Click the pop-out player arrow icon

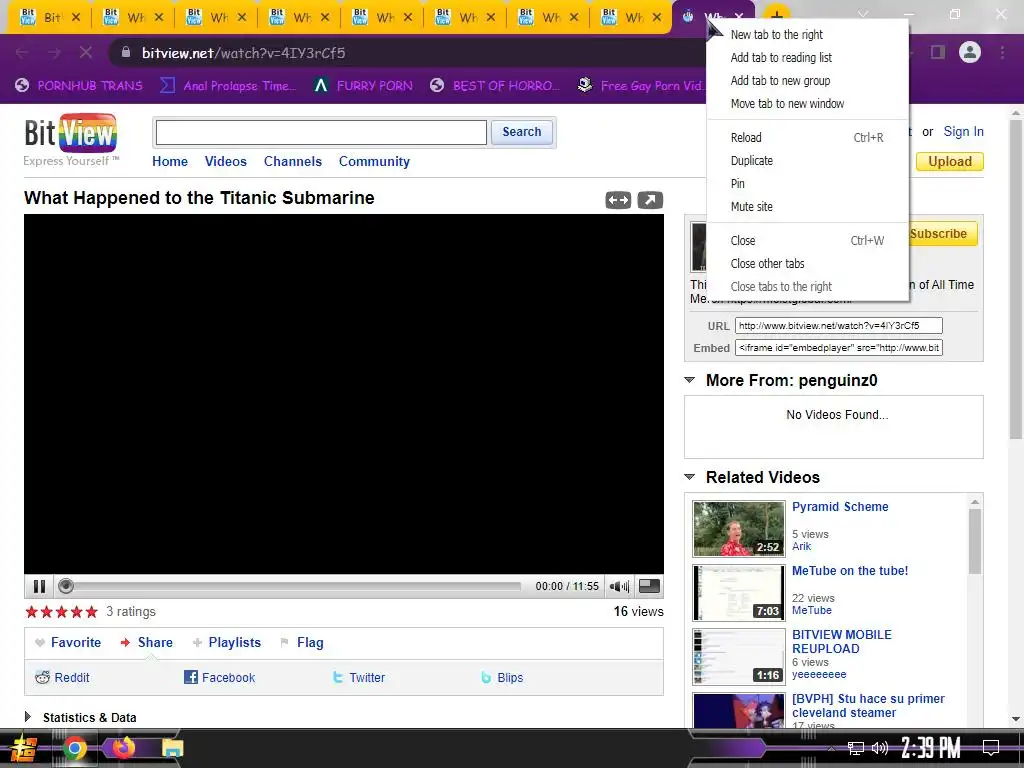pos(650,200)
